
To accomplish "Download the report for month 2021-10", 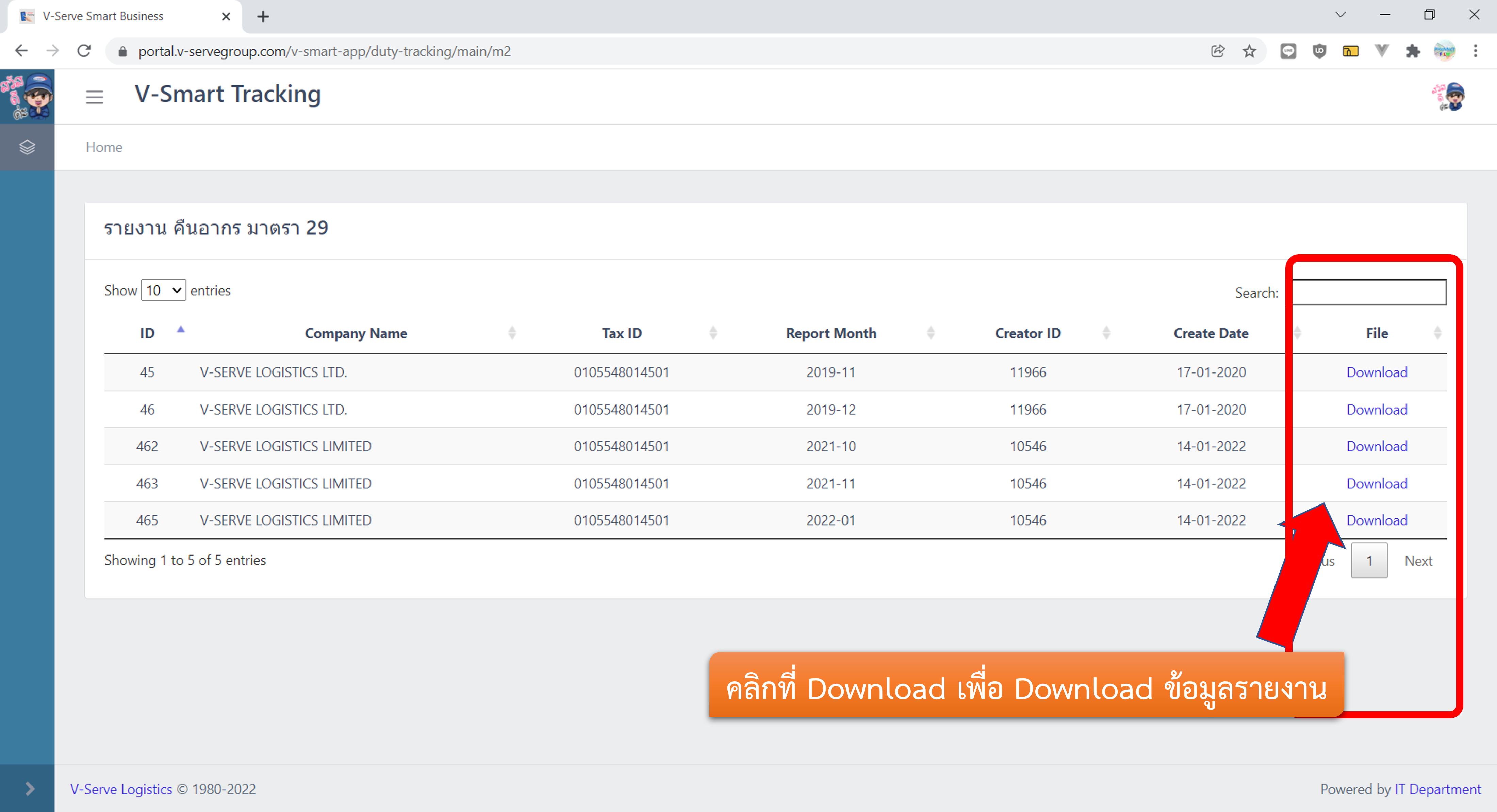I will click(1377, 446).
